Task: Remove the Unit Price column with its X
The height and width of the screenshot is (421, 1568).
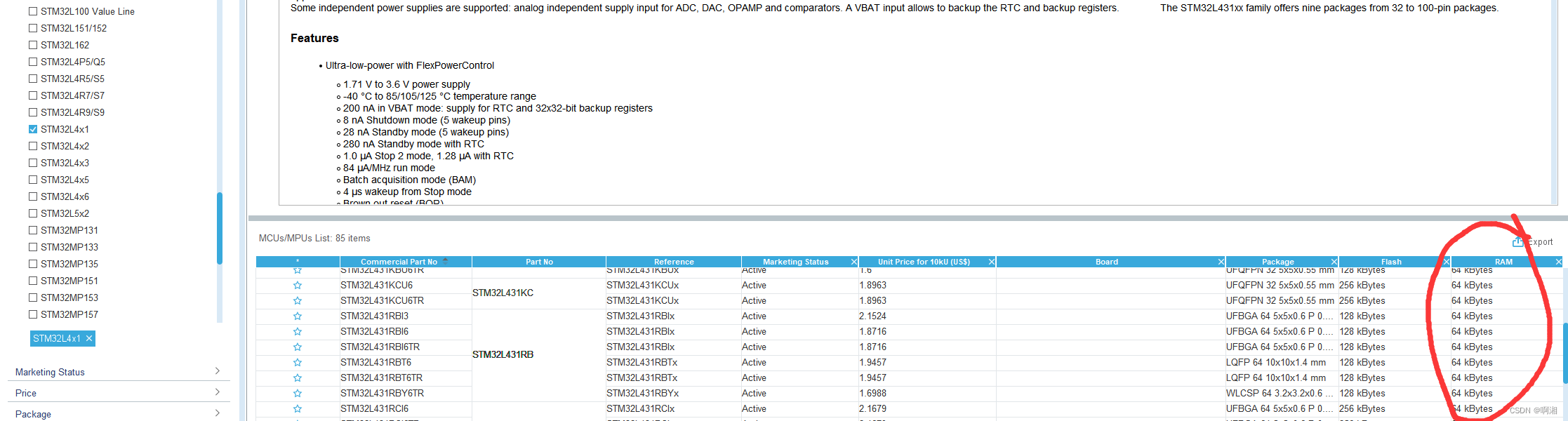Action: (x=992, y=262)
